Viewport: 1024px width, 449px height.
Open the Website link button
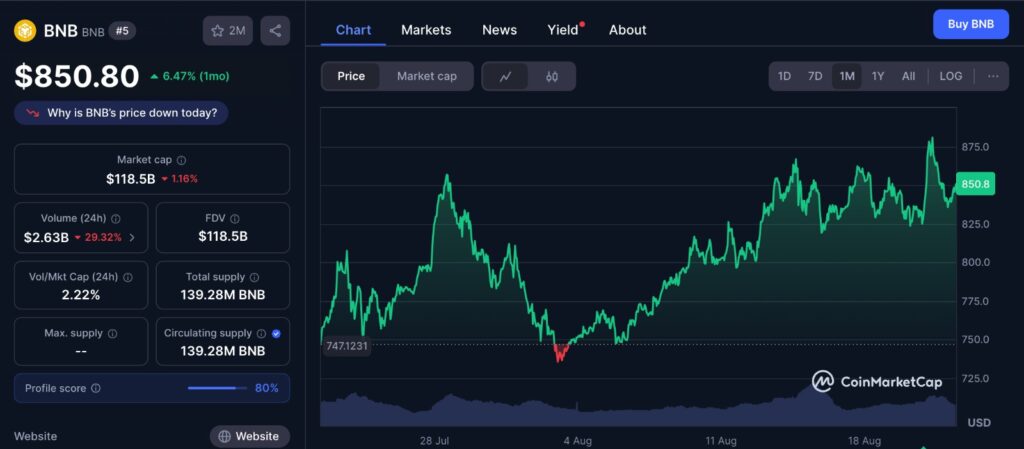coord(249,437)
